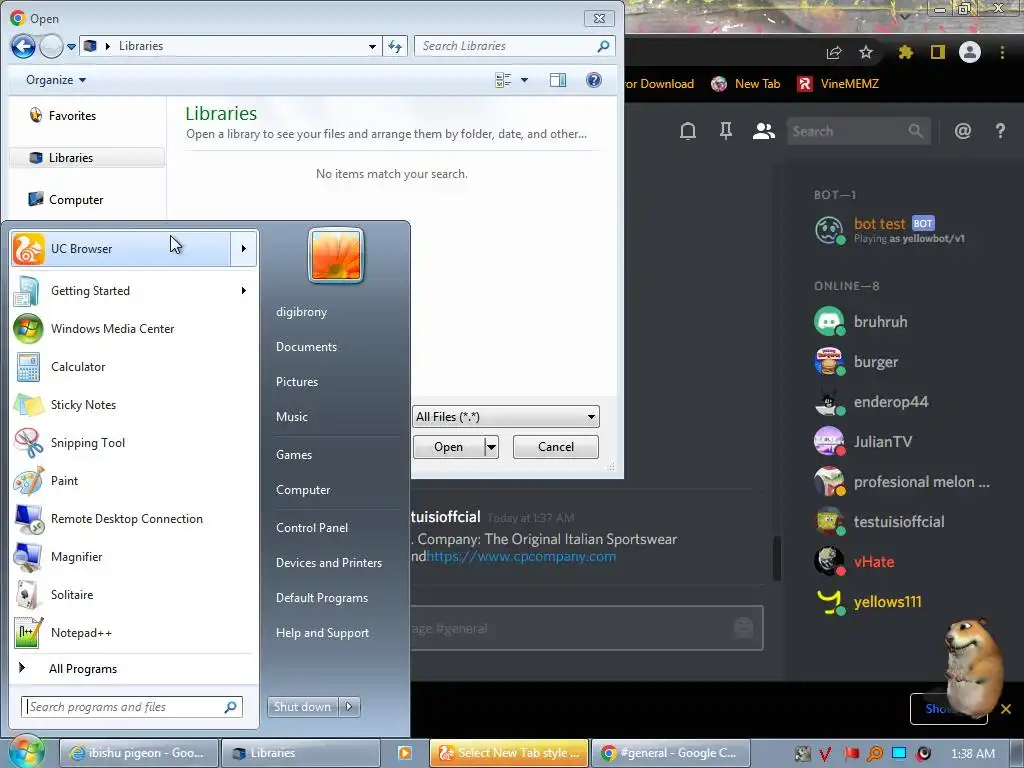Click the Favorites star icon

pos(36,116)
